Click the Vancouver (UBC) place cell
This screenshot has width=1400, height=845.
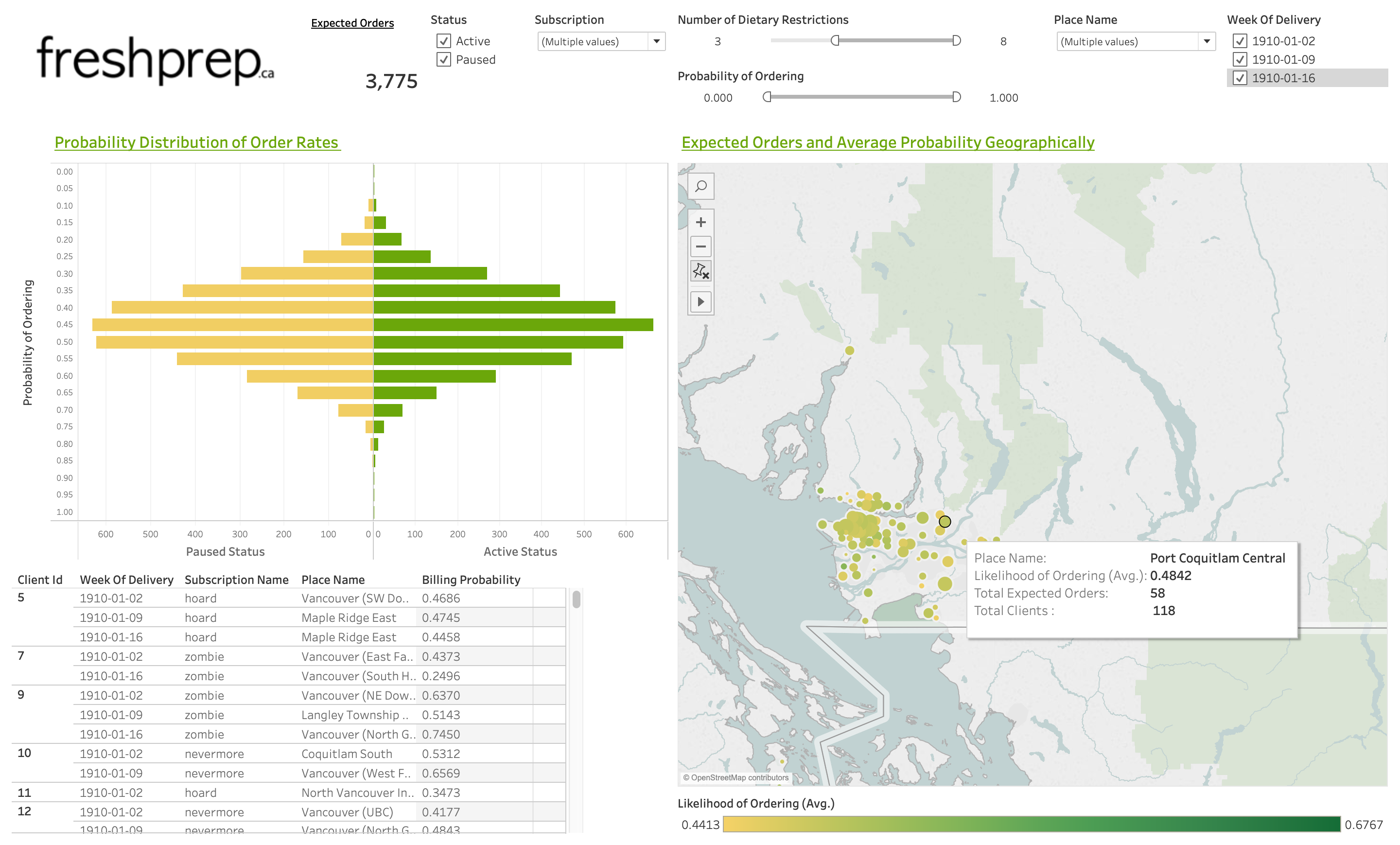point(347,812)
